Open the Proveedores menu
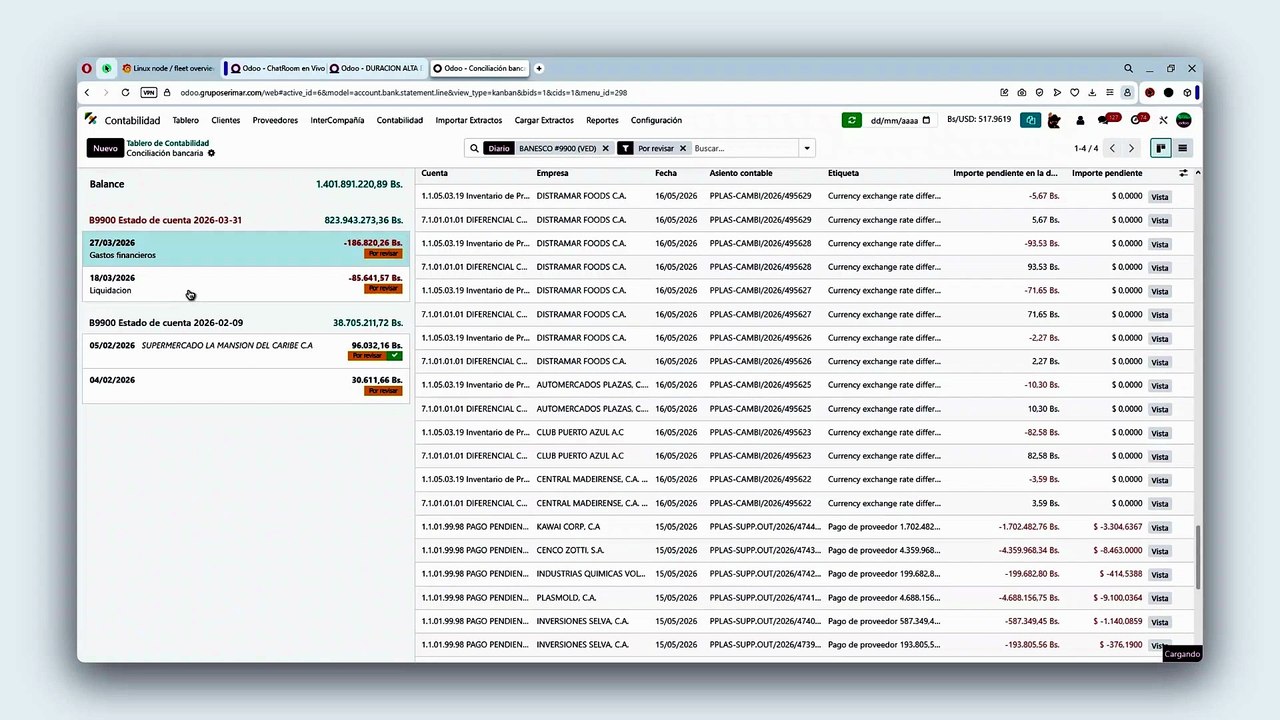The width and height of the screenshot is (1280, 720). tap(275, 120)
